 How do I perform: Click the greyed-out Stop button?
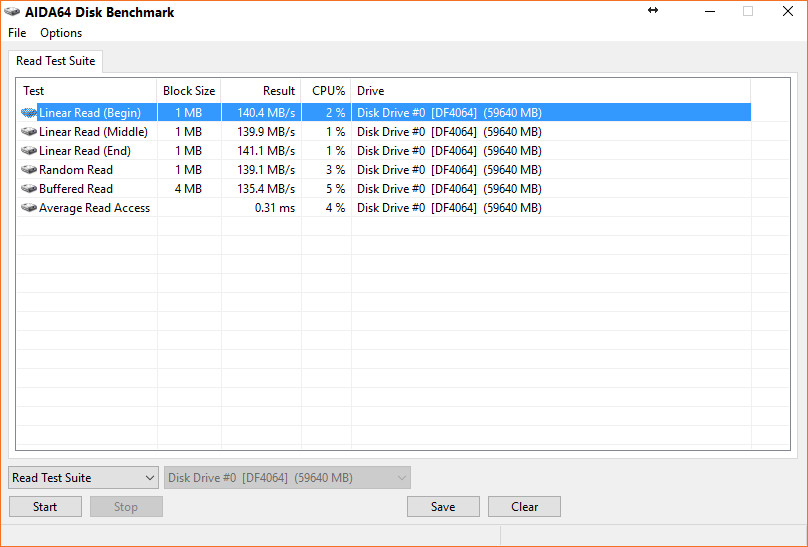pos(126,506)
